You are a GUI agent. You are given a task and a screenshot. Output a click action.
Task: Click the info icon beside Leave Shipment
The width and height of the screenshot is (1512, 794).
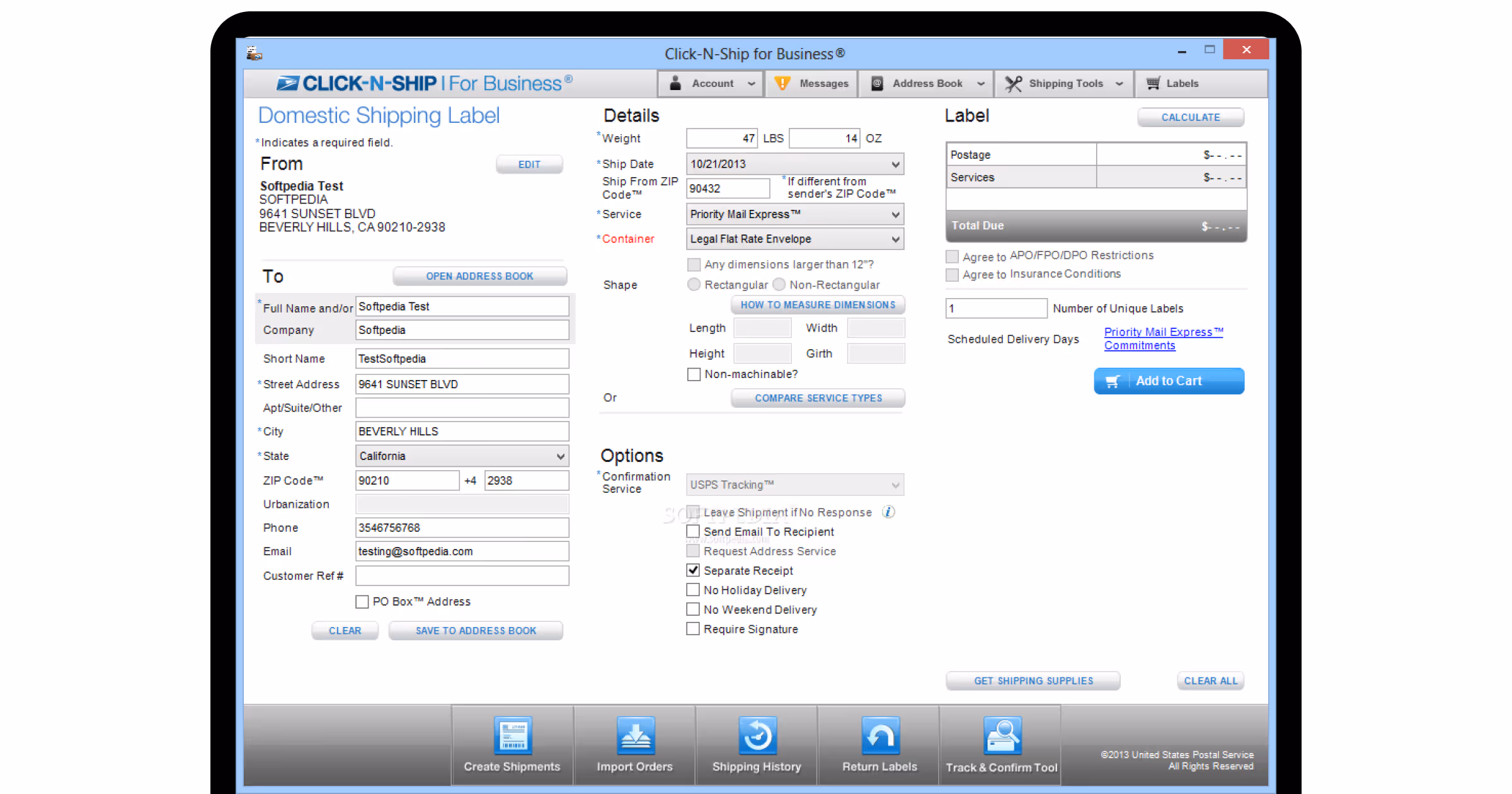coord(888,512)
